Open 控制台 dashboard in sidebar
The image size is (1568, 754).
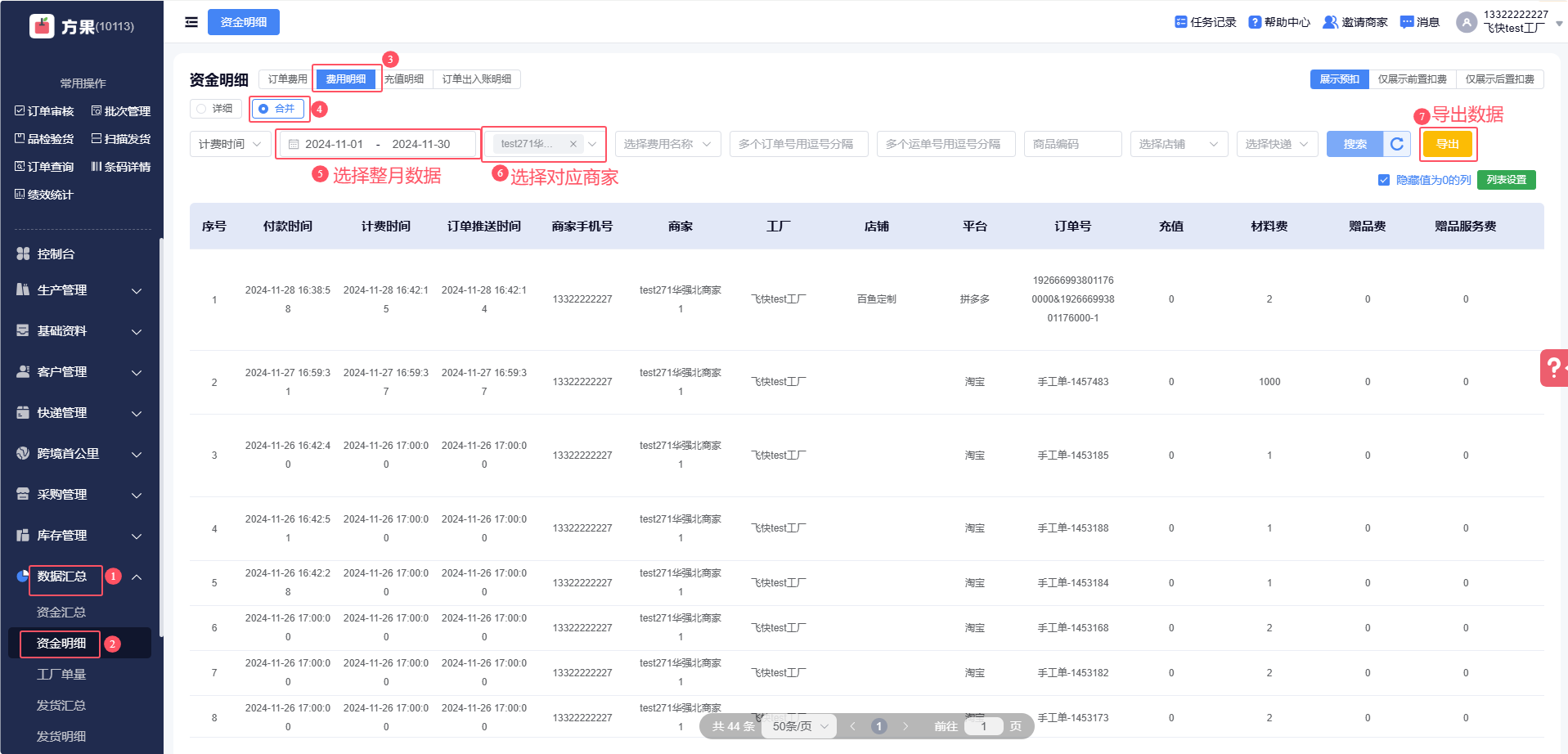point(56,254)
